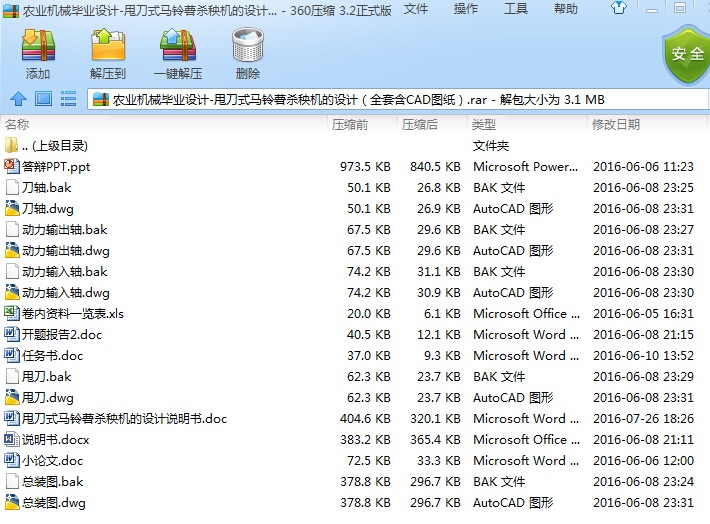Click the skin shirt icon in title bar
710x524 pixels.
pos(618,9)
